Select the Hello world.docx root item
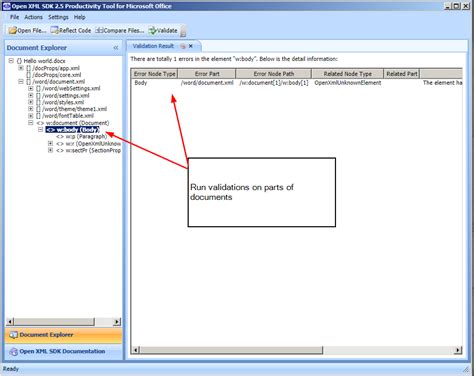Viewport: 474px width, 376px height. tap(41, 61)
